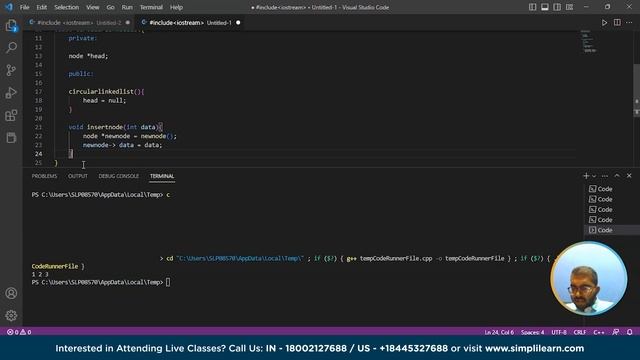This screenshot has height=360, width=640.
Task: Open terminal panel more actions ellipsis
Action: (x=605, y=176)
